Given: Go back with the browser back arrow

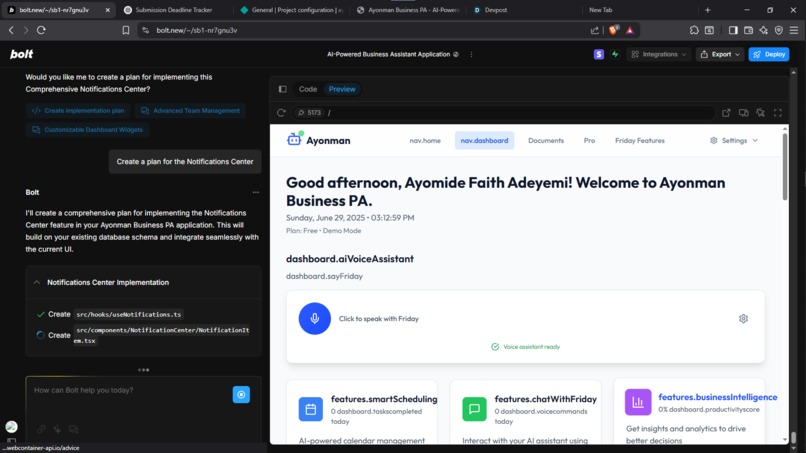Looking at the screenshot, I should click(x=11, y=30).
